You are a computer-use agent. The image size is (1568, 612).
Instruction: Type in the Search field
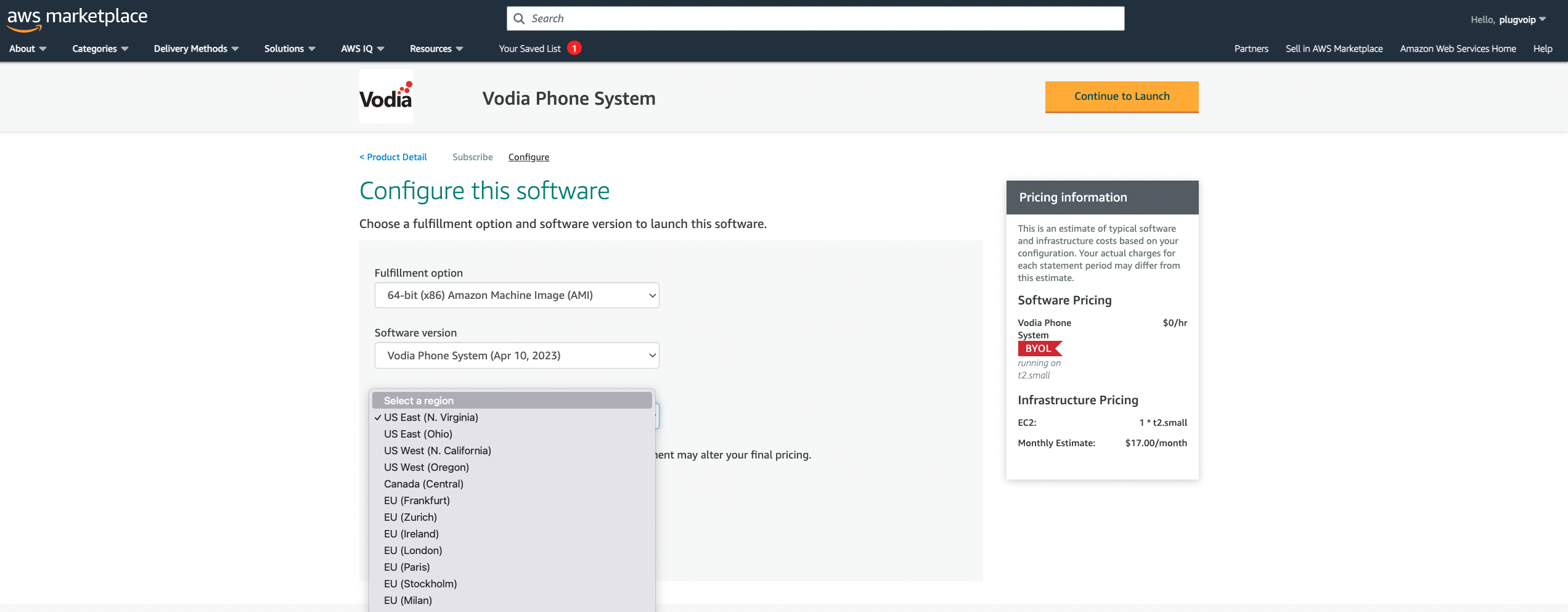[815, 18]
